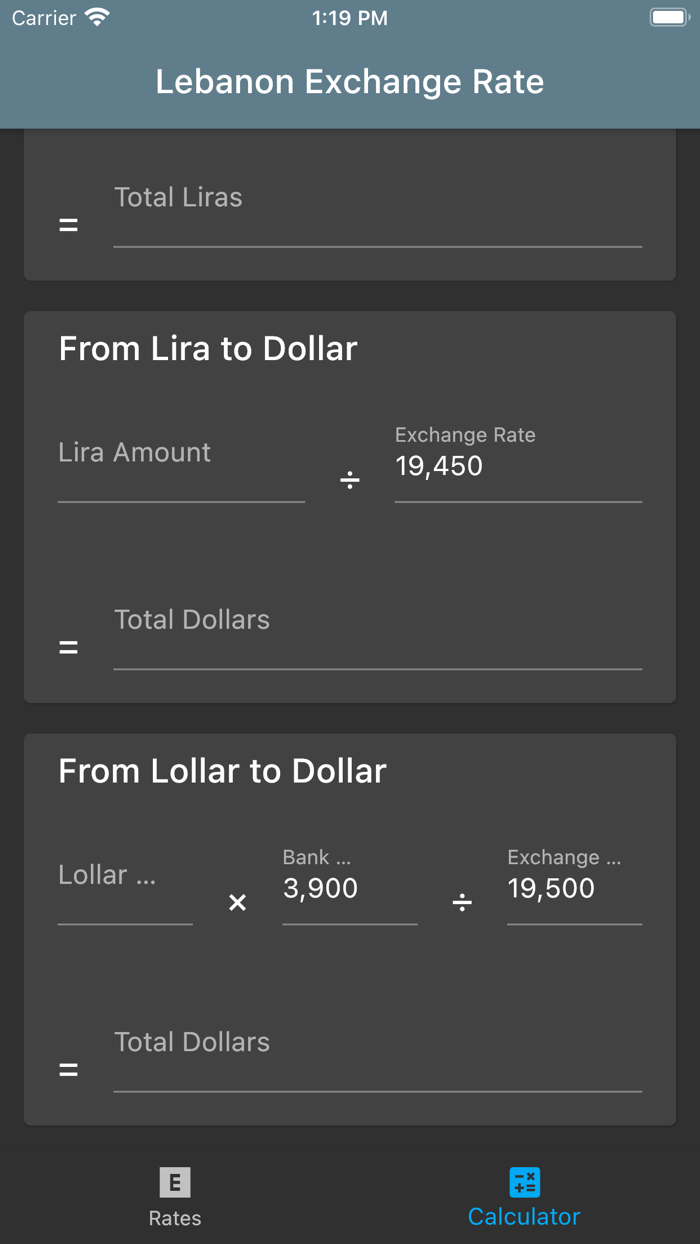Click the From Lira to Dollar heading
The image size is (700, 1244).
click(208, 349)
